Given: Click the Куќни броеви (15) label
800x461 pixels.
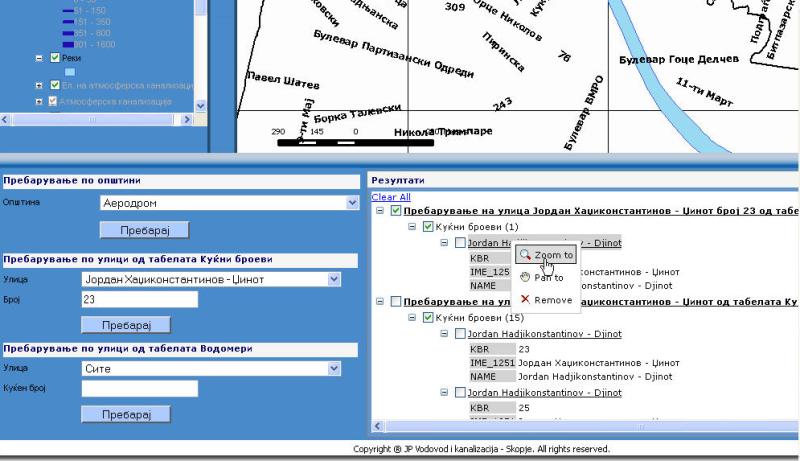Looking at the screenshot, I should pyautogui.click(x=480, y=318).
